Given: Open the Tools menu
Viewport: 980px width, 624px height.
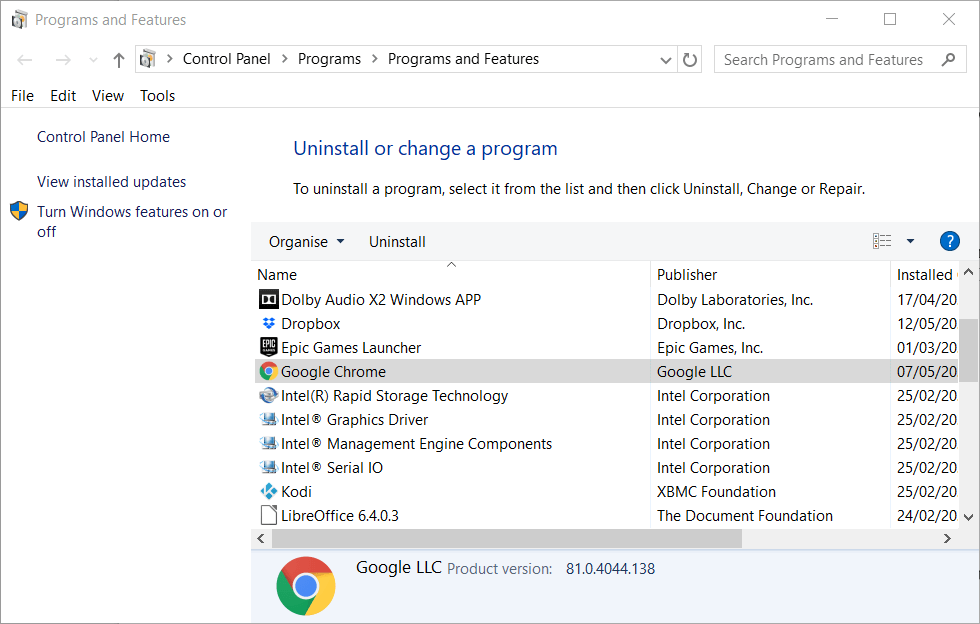Looking at the screenshot, I should [x=158, y=96].
